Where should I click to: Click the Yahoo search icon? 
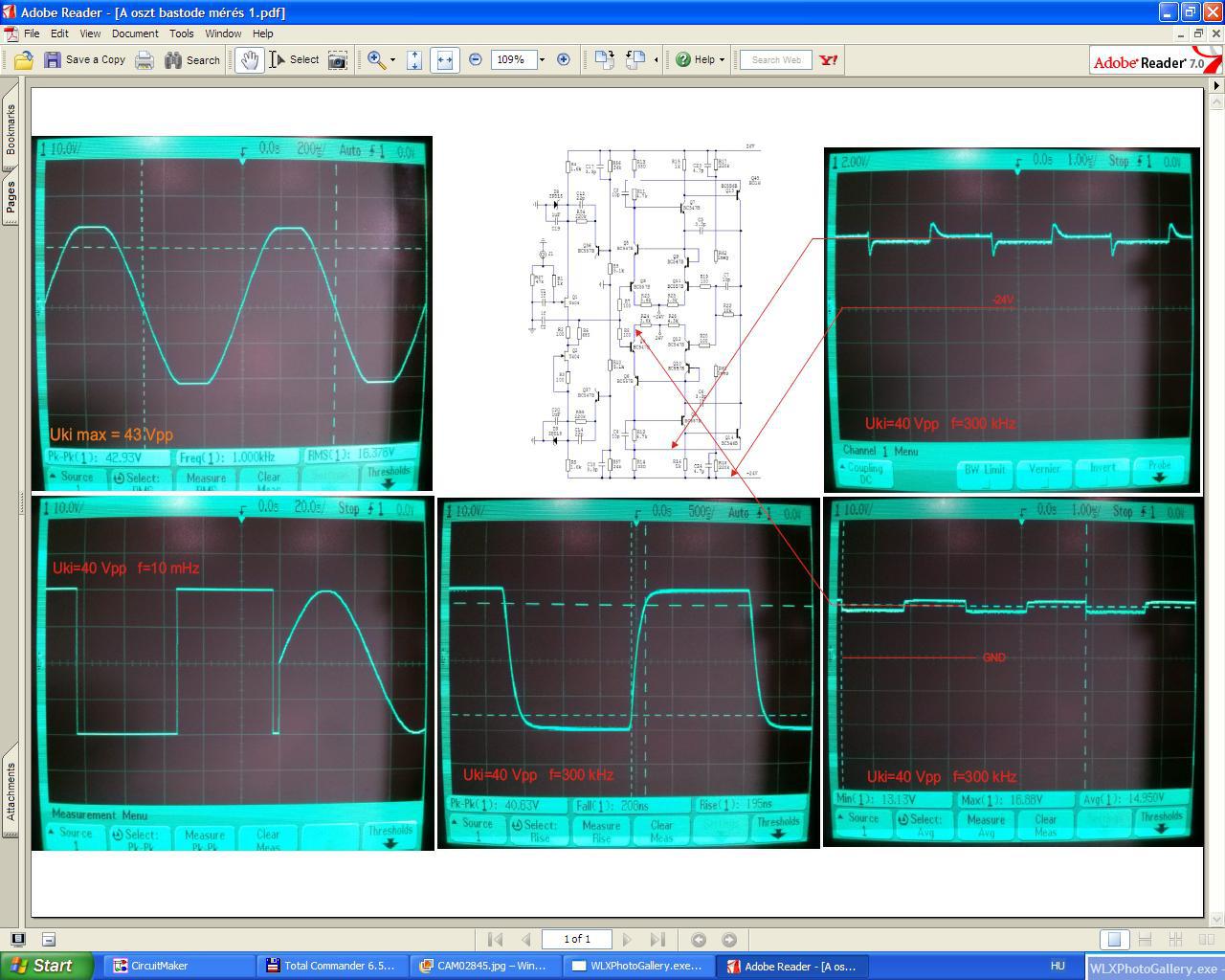coord(829,60)
